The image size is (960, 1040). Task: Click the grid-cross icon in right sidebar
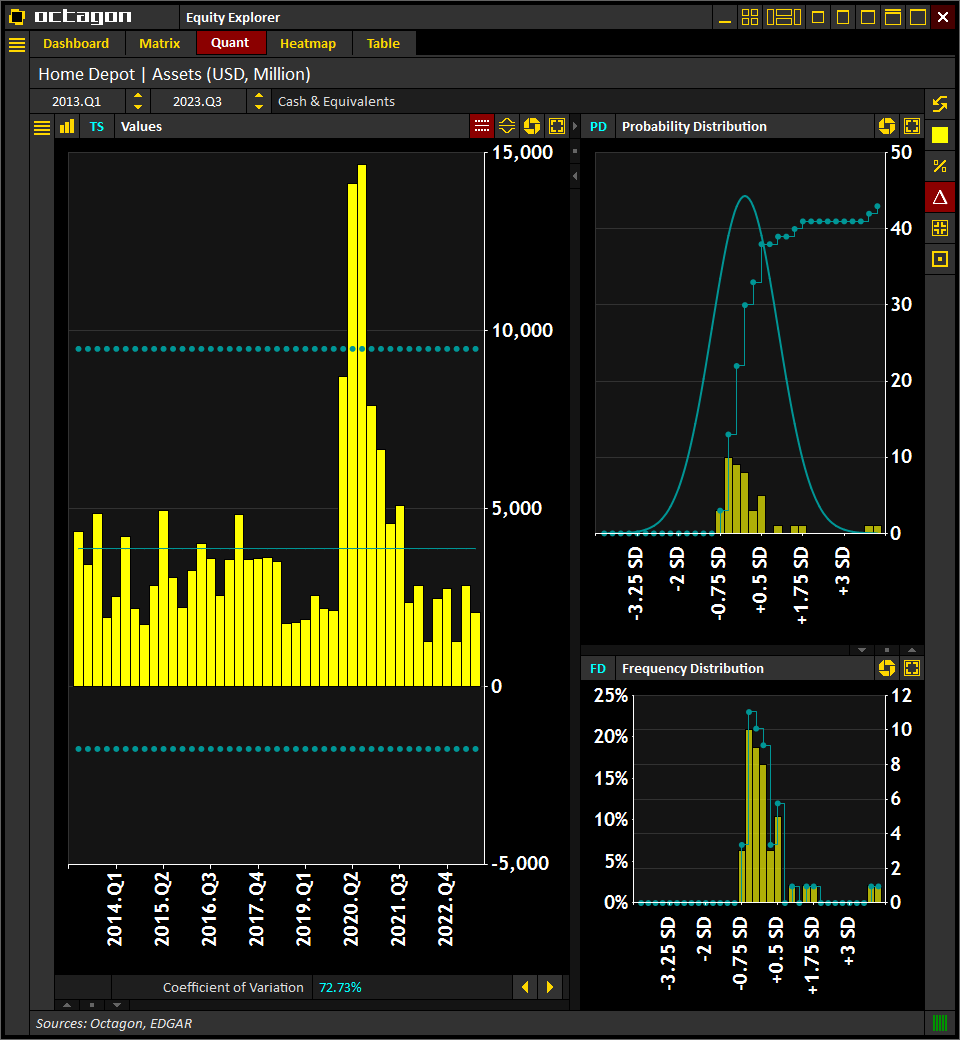point(940,228)
